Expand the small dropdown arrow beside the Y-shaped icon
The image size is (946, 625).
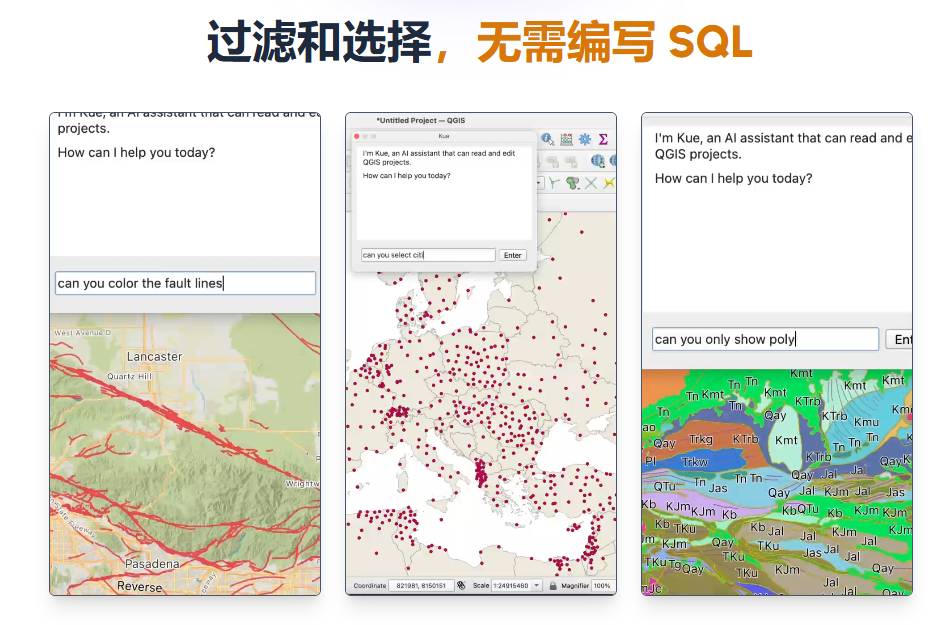pos(541,183)
